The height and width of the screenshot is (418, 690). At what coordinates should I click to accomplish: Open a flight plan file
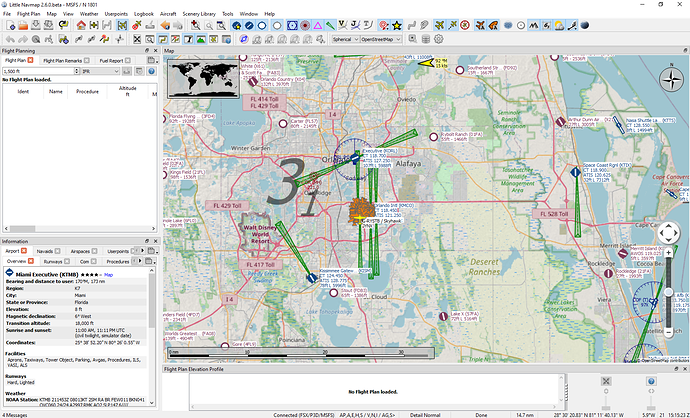[23, 26]
